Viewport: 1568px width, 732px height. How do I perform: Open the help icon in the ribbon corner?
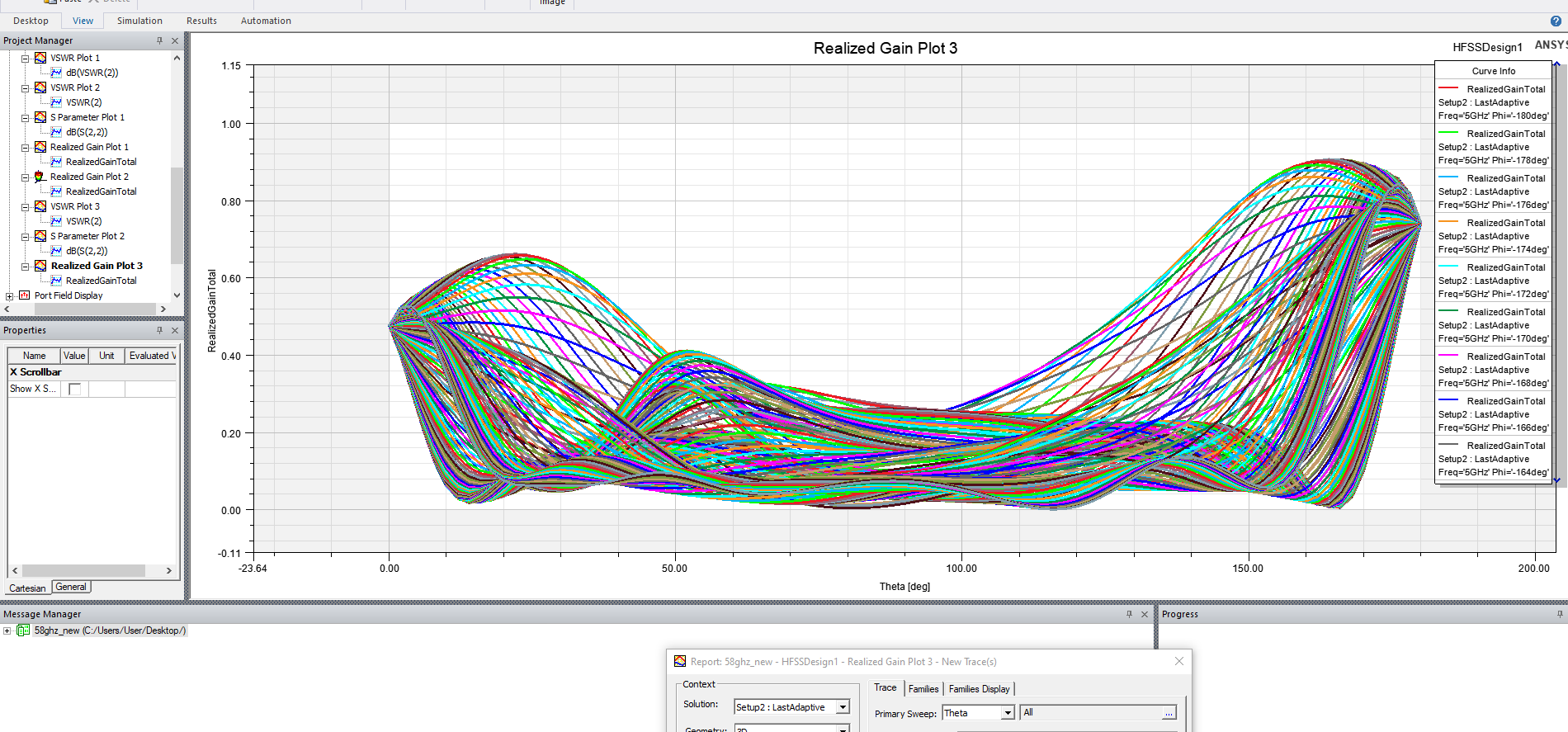(1556, 21)
